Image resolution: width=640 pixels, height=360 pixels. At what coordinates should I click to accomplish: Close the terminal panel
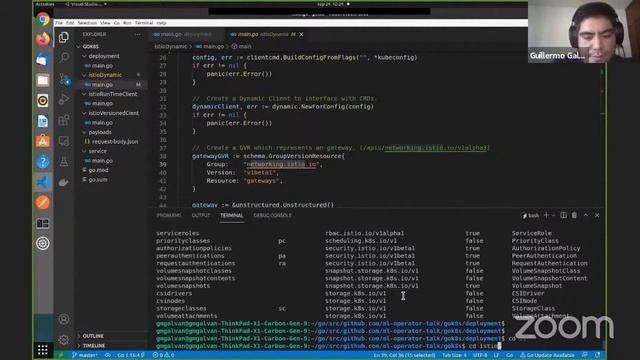pos(597,215)
